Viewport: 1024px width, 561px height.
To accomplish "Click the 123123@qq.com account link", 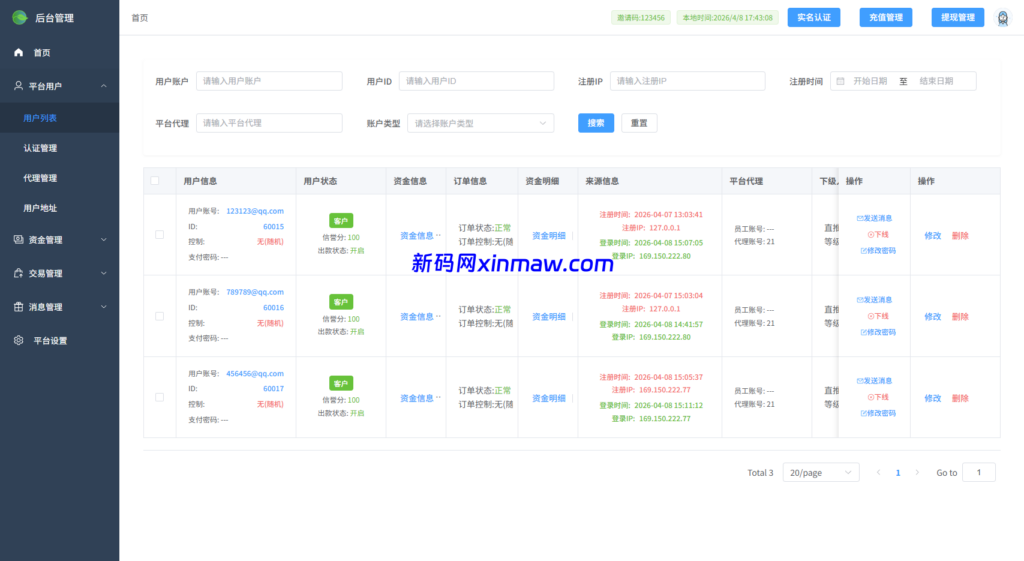I will [255, 211].
